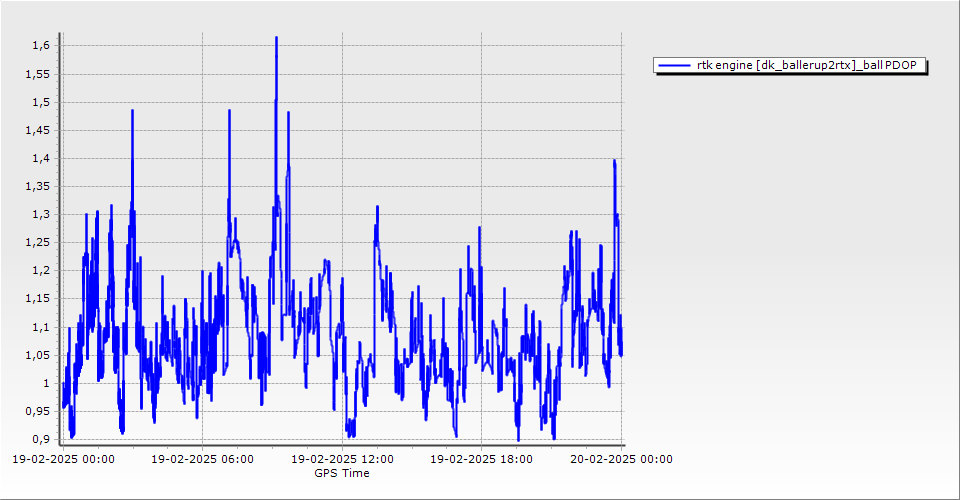The width and height of the screenshot is (960, 500).
Task: Click y-axis value "1"
Action: pos(47,384)
